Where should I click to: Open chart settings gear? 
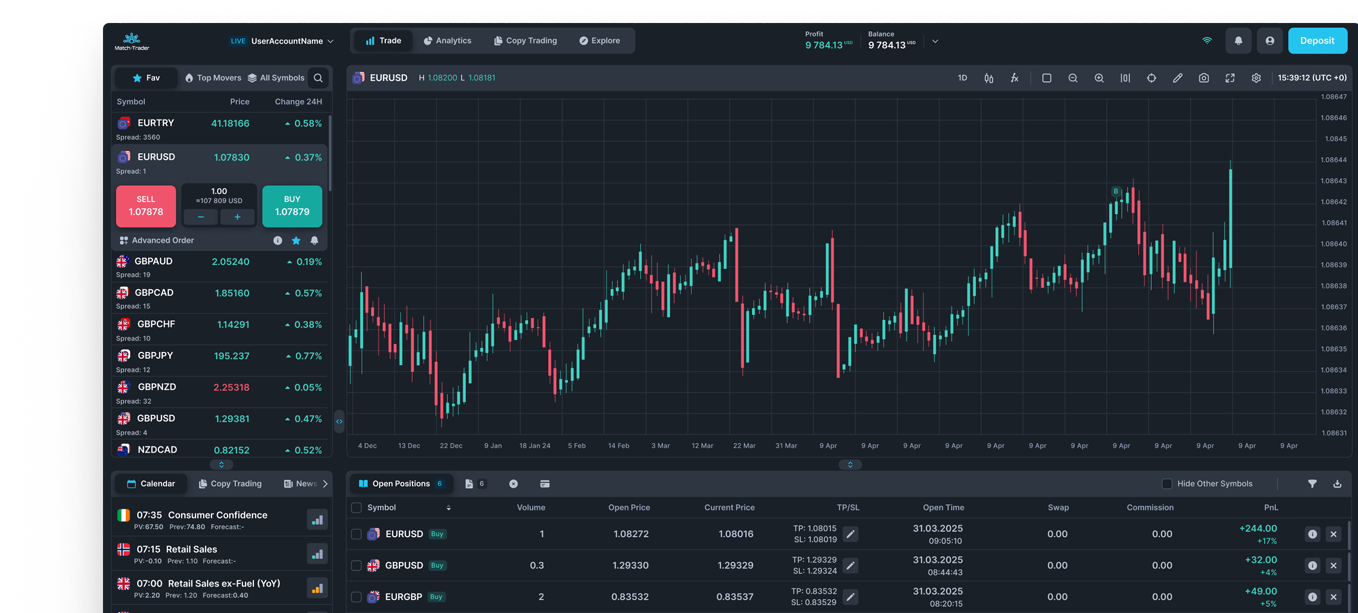tap(1256, 78)
